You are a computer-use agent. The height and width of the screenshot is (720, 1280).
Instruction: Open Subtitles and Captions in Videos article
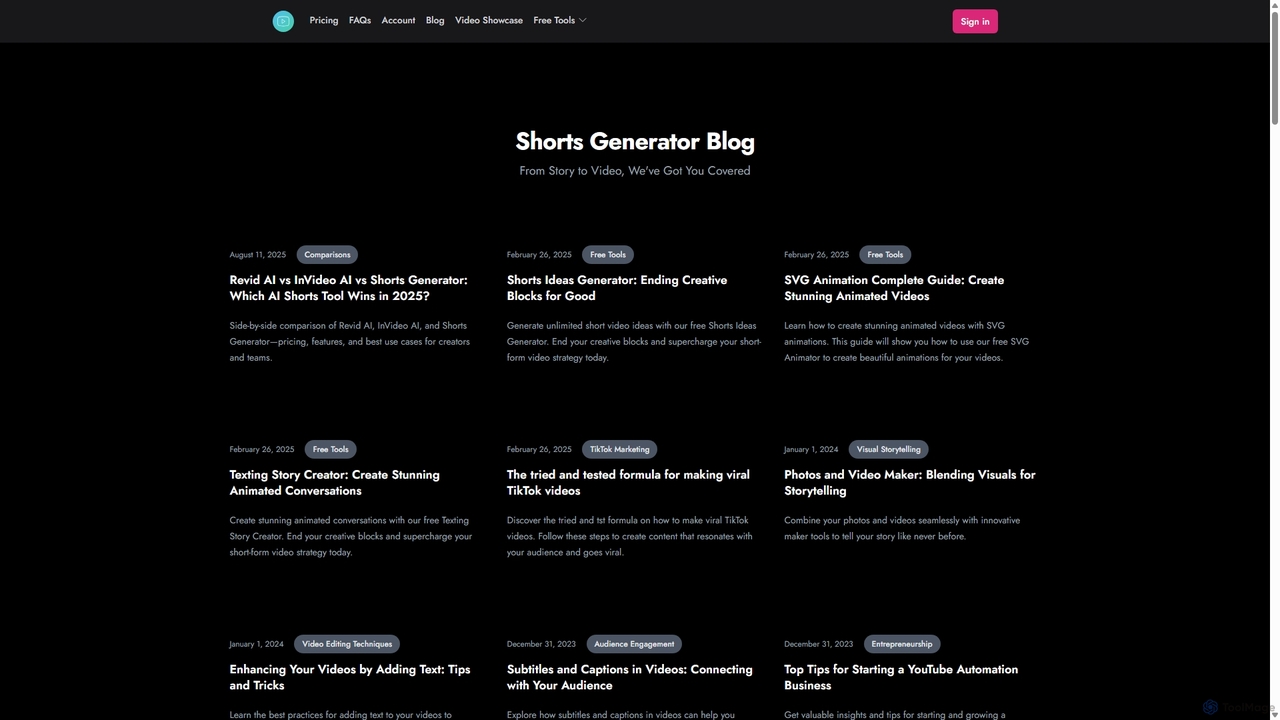(x=630, y=677)
